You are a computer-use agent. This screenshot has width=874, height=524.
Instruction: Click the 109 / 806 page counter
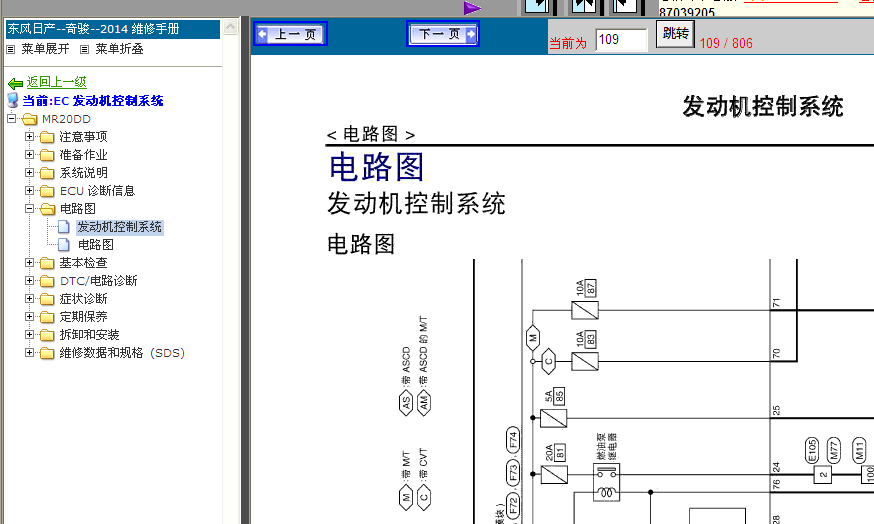[x=726, y=43]
